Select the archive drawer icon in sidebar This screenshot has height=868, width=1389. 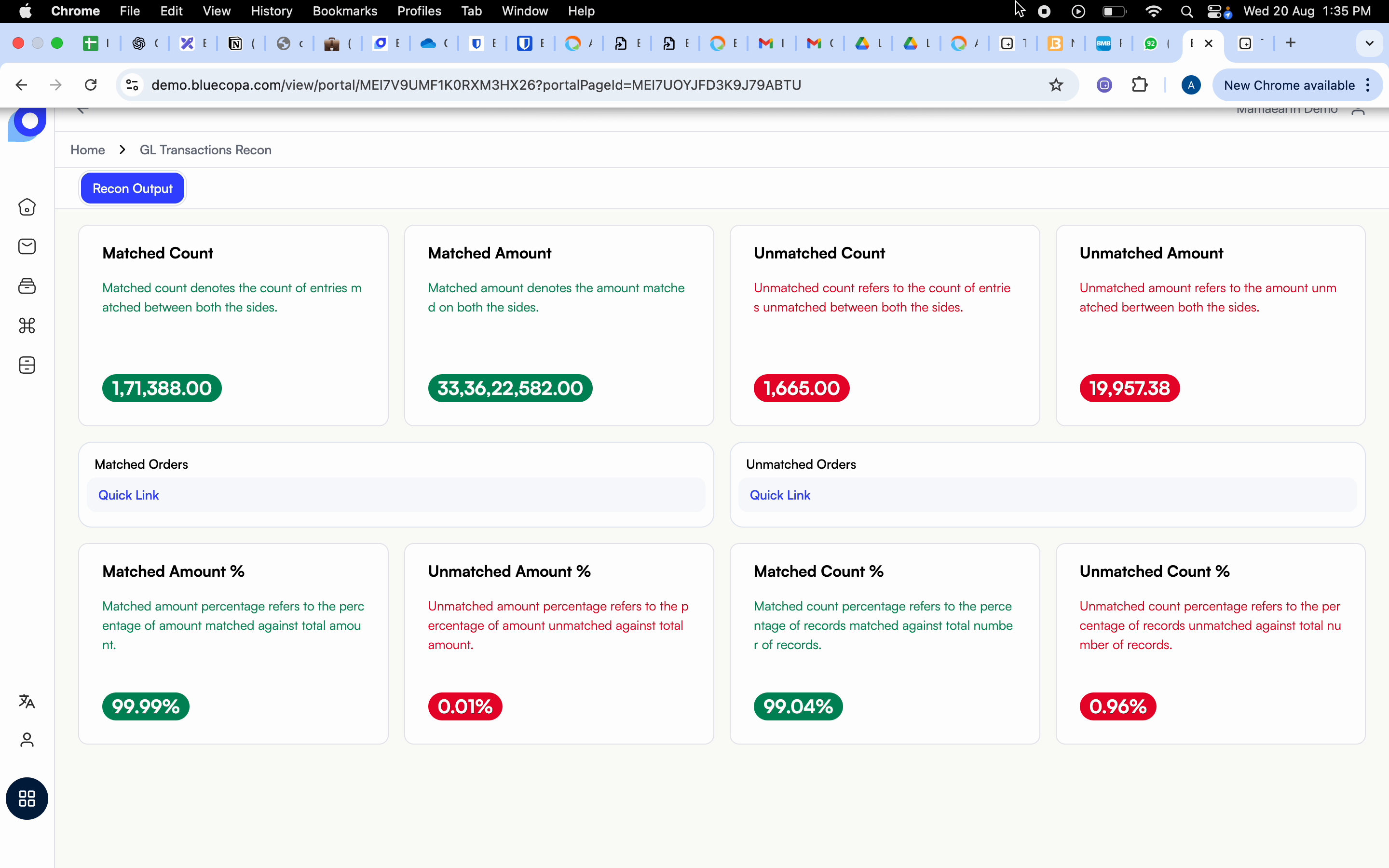click(27, 286)
